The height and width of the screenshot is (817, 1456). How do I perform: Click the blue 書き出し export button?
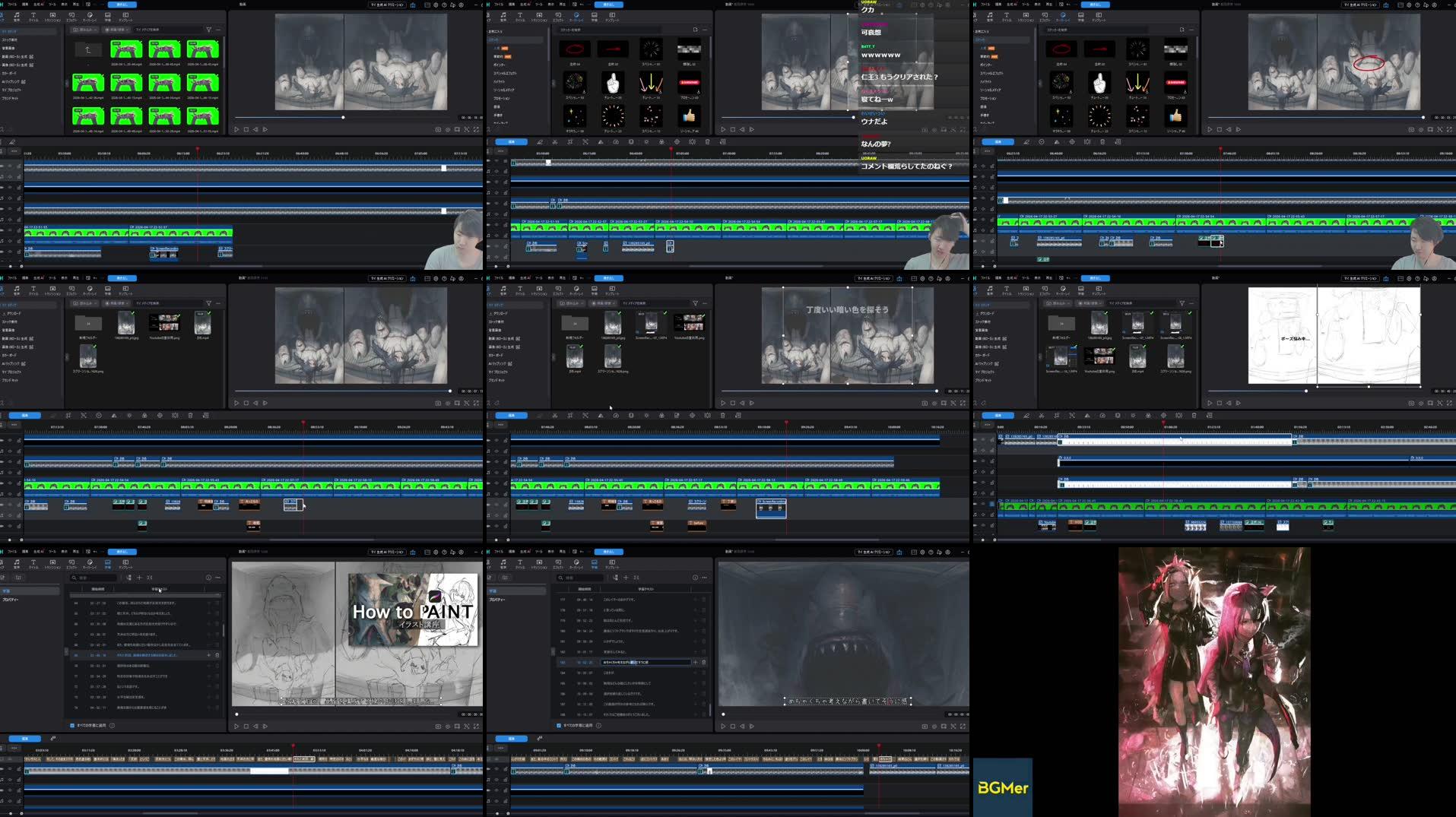(122, 5)
